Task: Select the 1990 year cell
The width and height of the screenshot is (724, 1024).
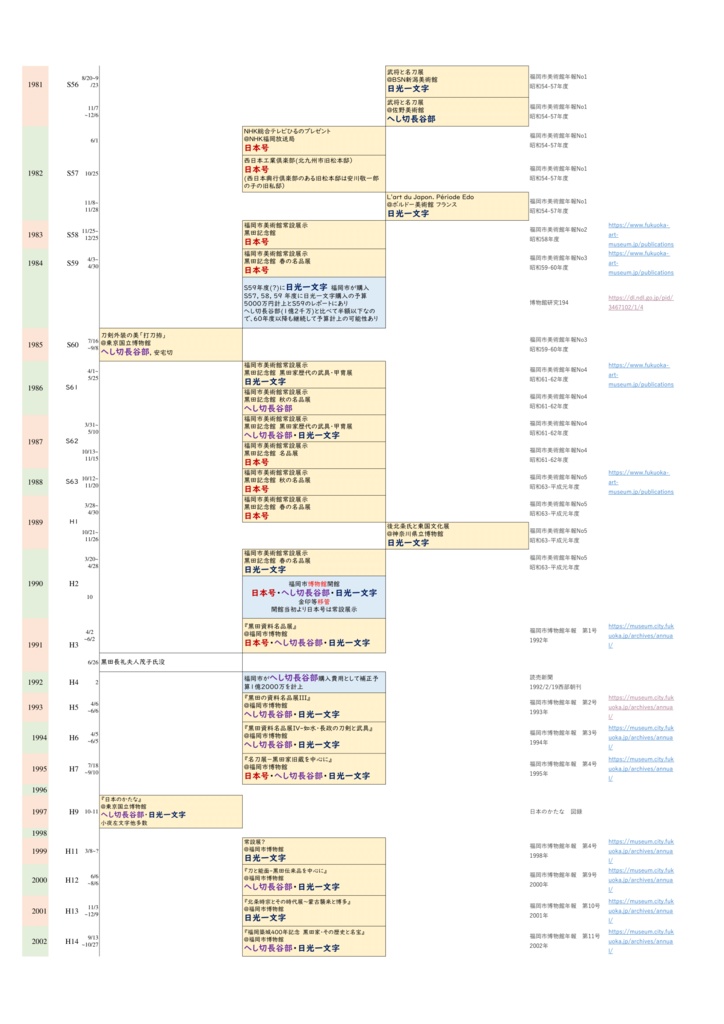Action: tap(35, 583)
